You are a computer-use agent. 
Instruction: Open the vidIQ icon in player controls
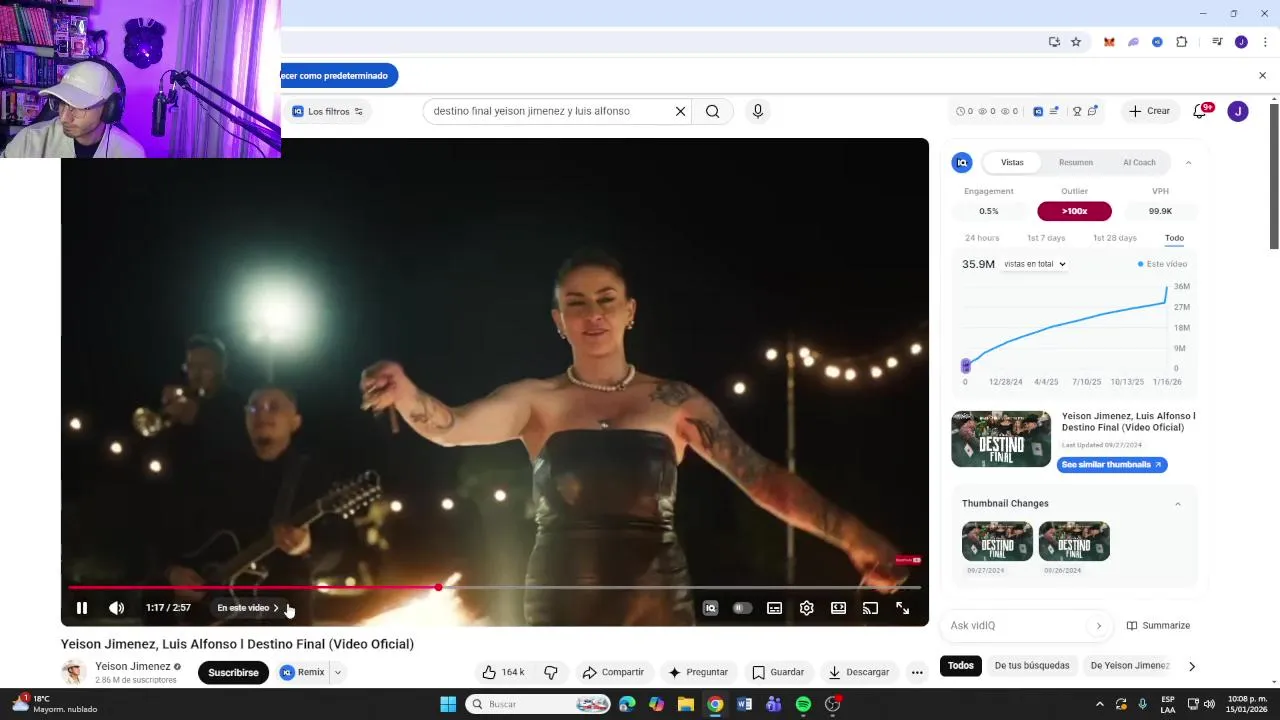[x=710, y=608]
